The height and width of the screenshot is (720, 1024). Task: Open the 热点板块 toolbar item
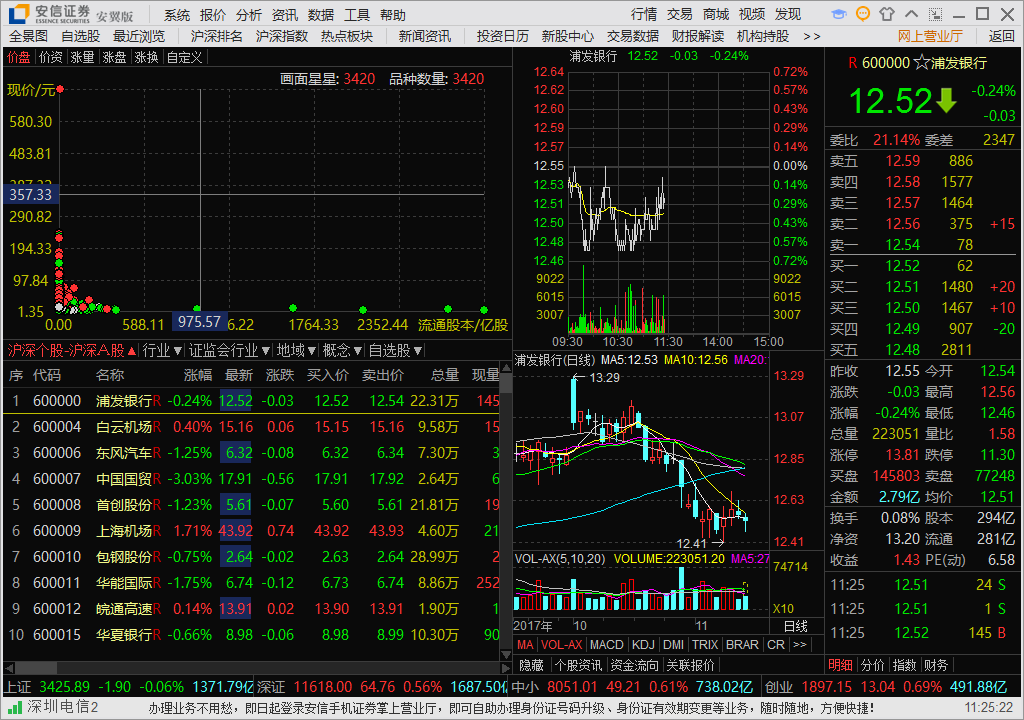[x=347, y=37]
